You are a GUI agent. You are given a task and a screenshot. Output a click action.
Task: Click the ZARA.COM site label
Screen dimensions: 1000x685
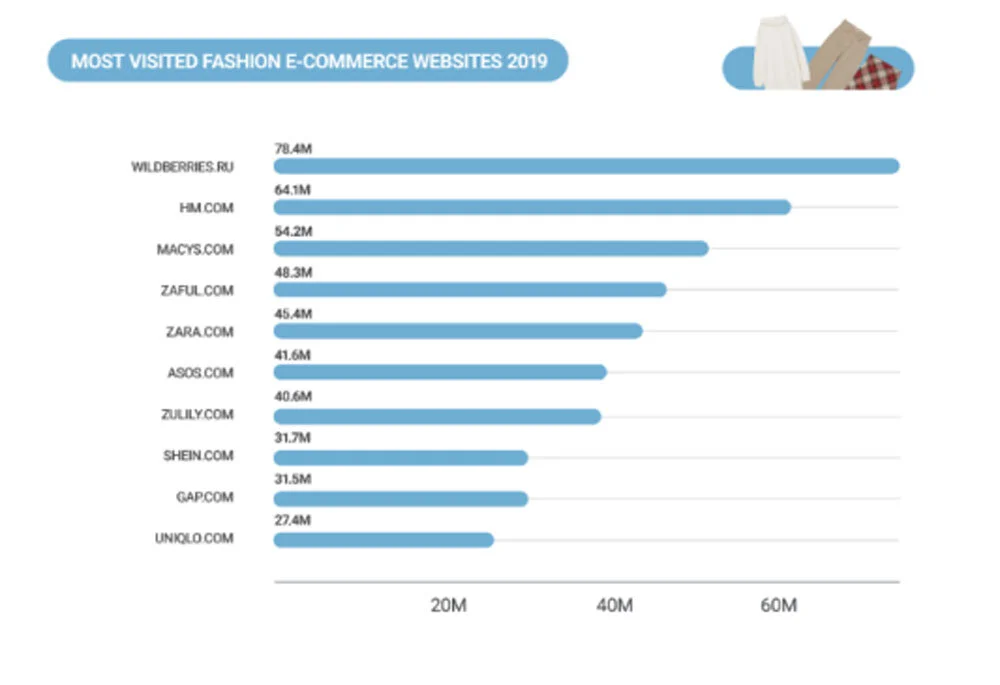pyautogui.click(x=201, y=332)
